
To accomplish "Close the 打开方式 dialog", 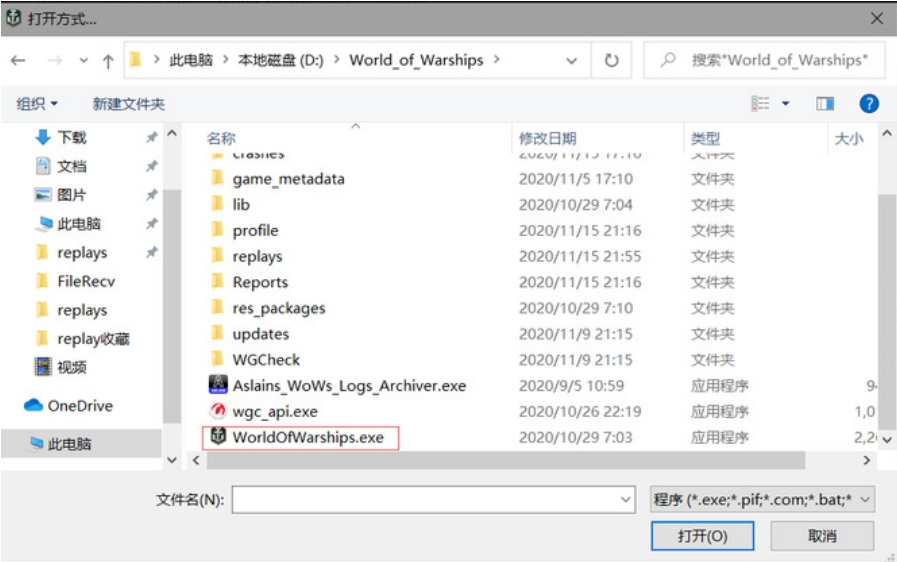I will click(877, 18).
